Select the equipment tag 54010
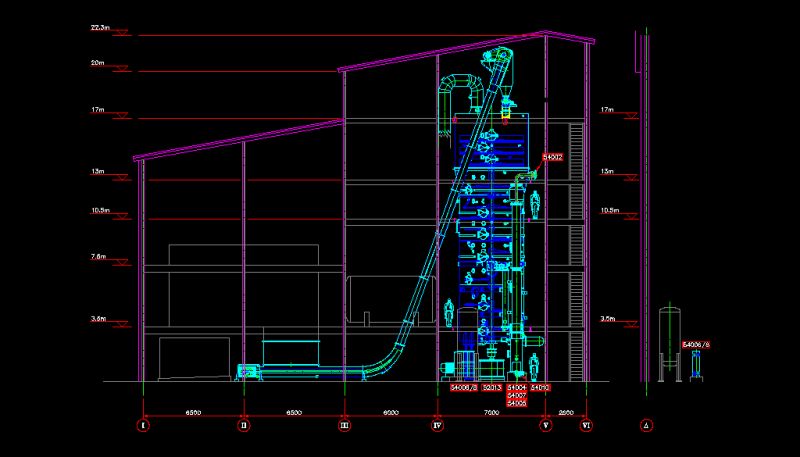This screenshot has height=457, width=800. point(540,387)
